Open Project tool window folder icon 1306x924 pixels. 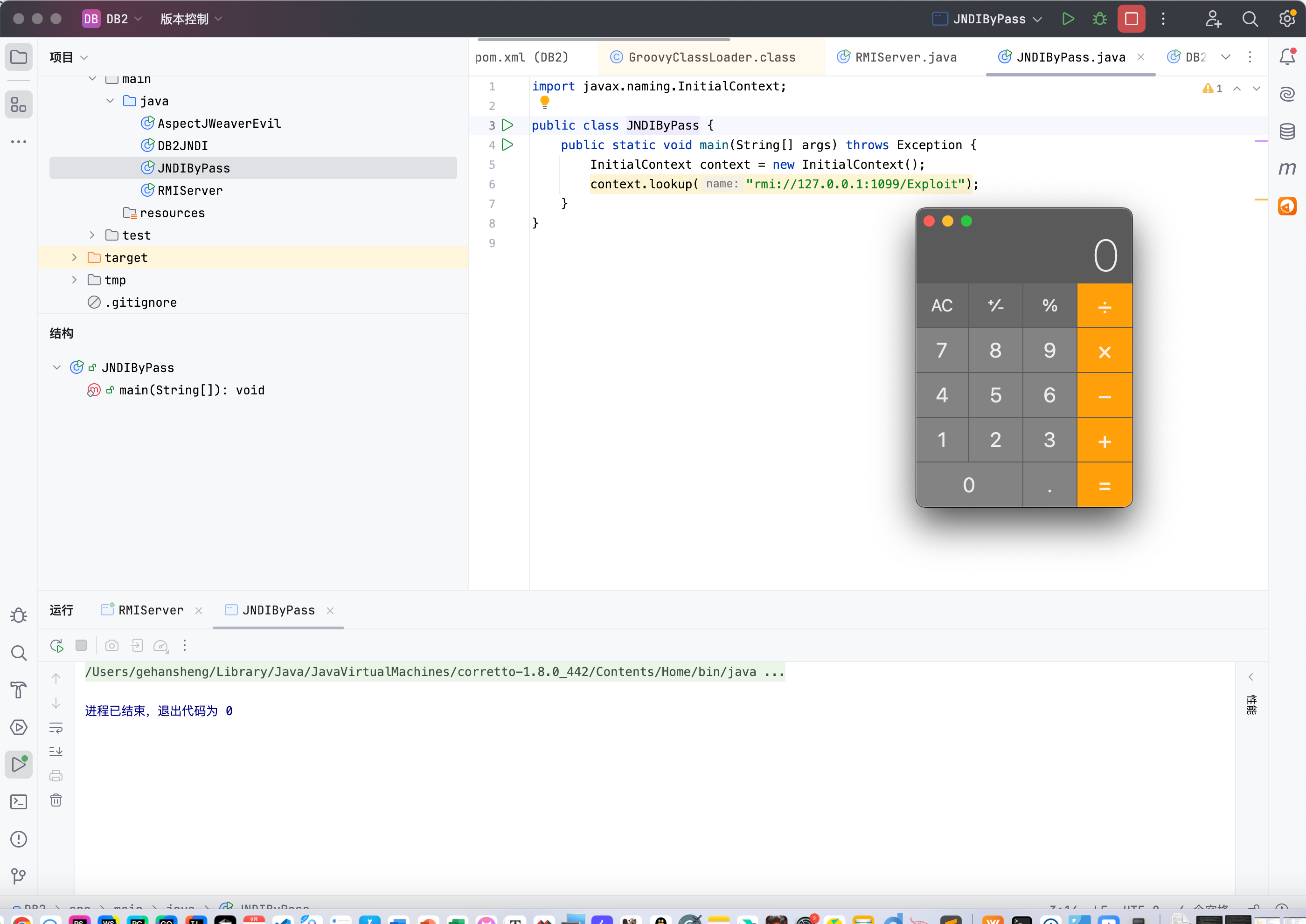[x=19, y=57]
